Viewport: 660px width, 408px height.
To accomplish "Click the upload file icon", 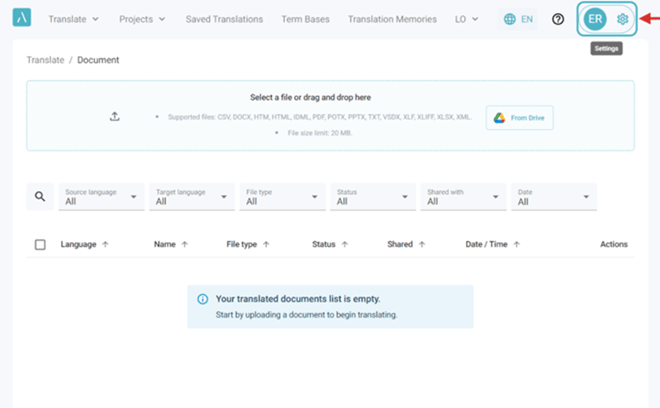I will click(114, 116).
